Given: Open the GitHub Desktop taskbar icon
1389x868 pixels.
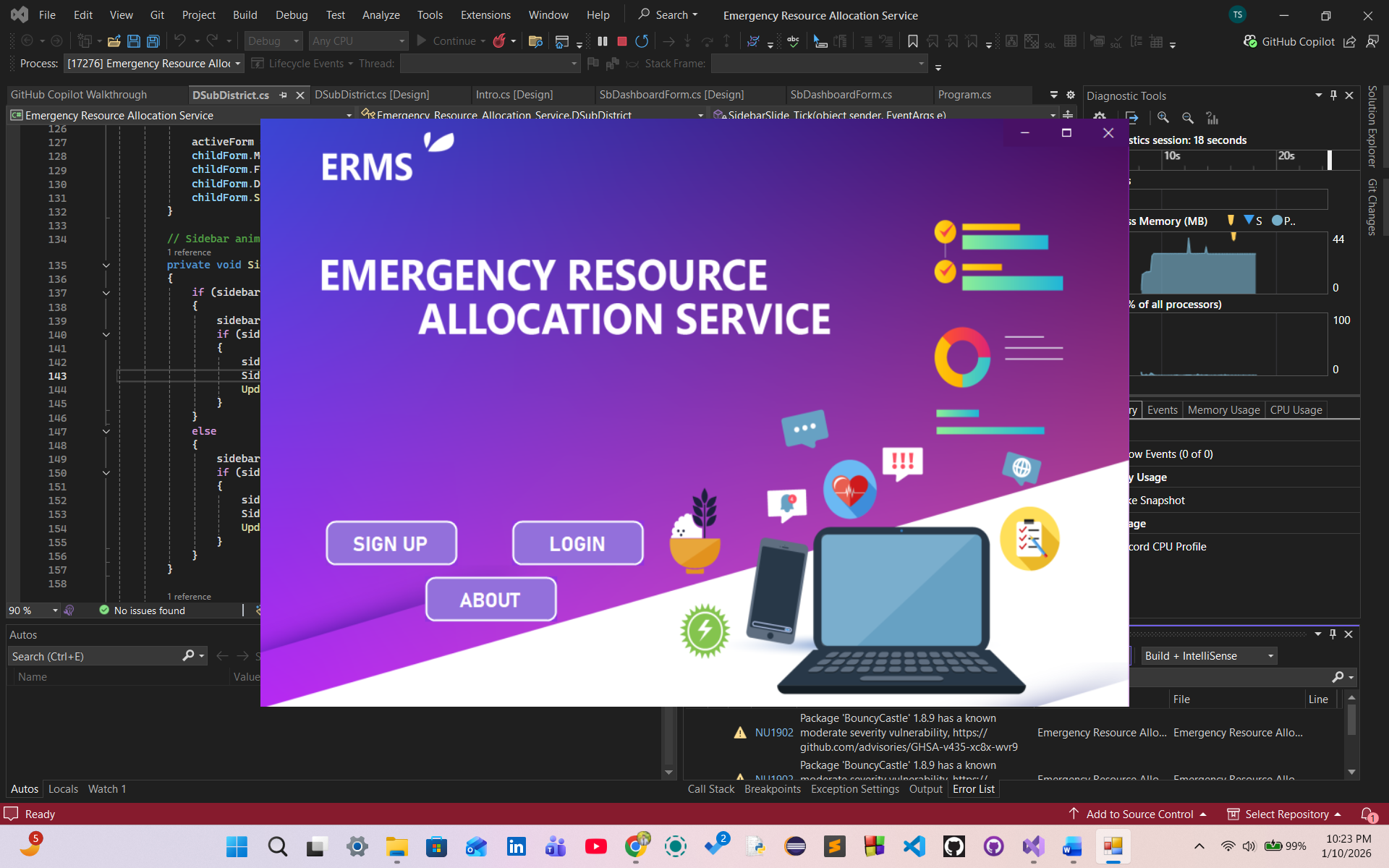Looking at the screenshot, I should [993, 846].
